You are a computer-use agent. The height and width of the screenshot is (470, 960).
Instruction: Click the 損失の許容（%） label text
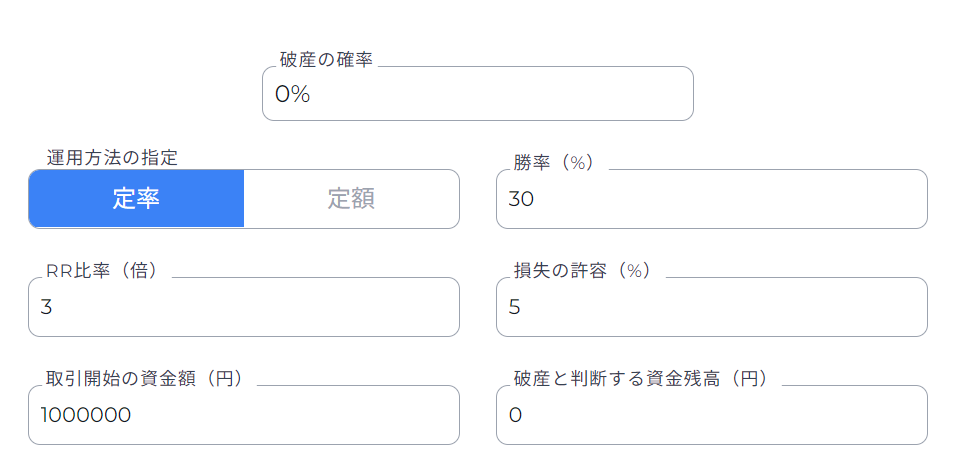tap(582, 271)
